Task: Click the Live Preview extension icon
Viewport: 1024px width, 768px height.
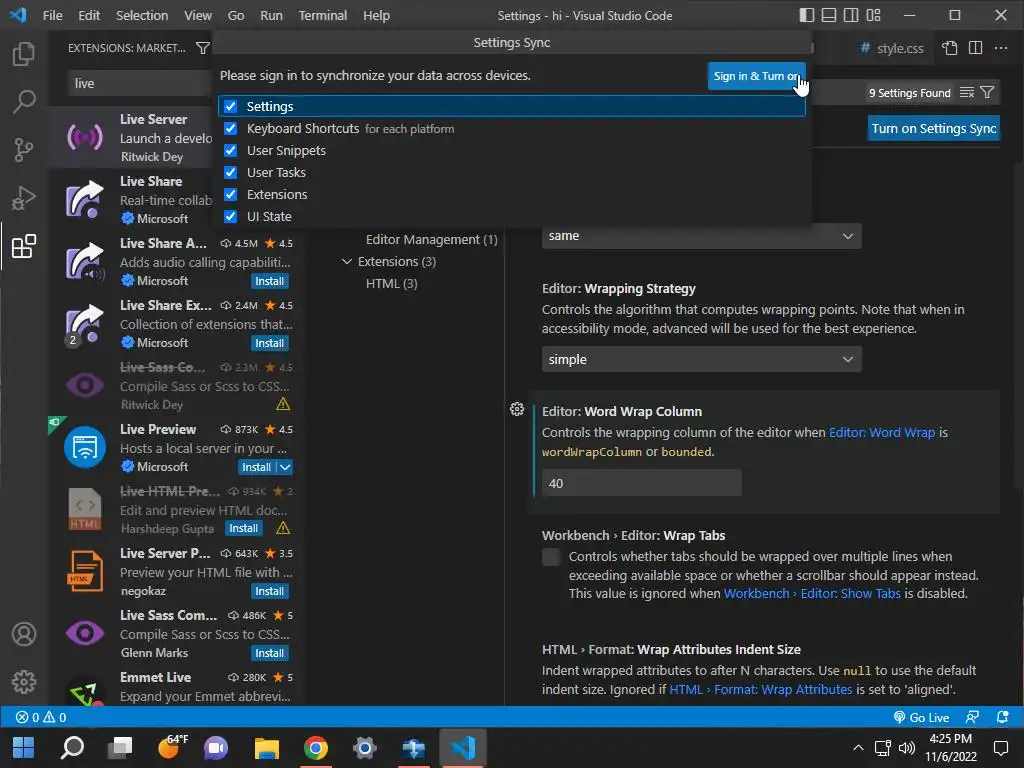Action: 85,447
